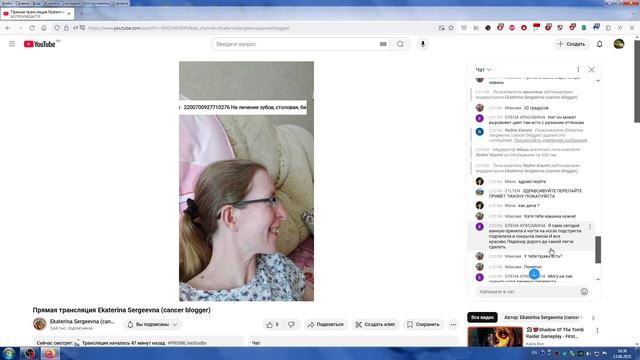Viewport: 640px width, 360px height.
Task: Click the site lock icon in address bar
Action: click(x=66, y=28)
